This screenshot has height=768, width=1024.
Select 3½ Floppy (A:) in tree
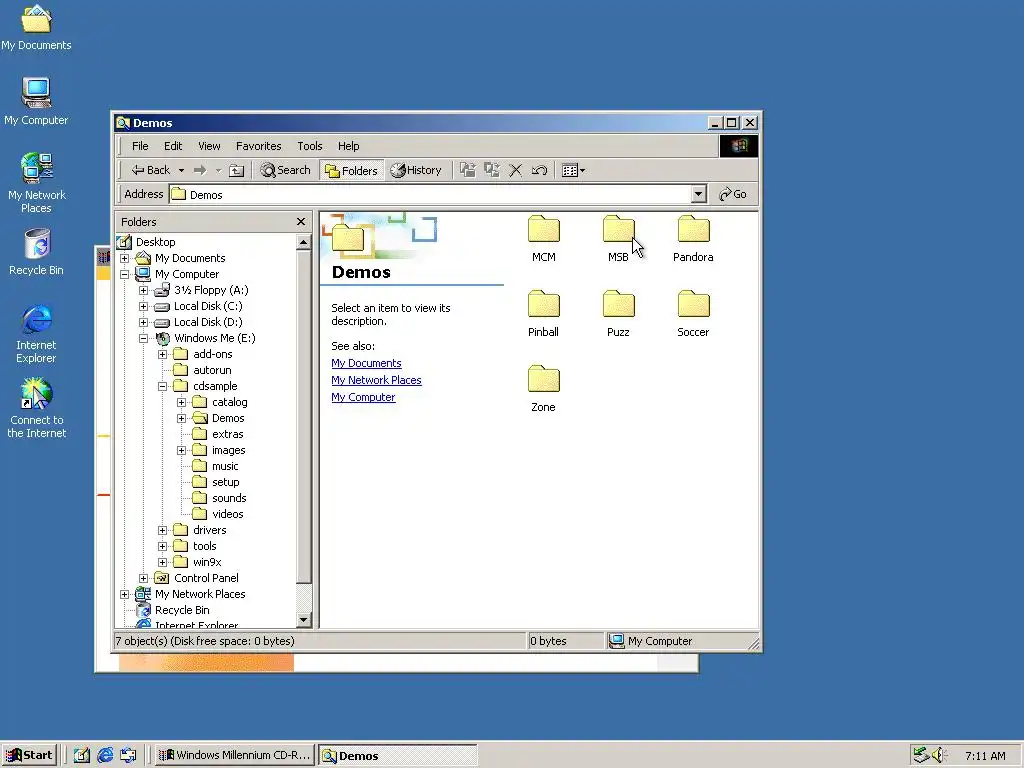click(210, 290)
